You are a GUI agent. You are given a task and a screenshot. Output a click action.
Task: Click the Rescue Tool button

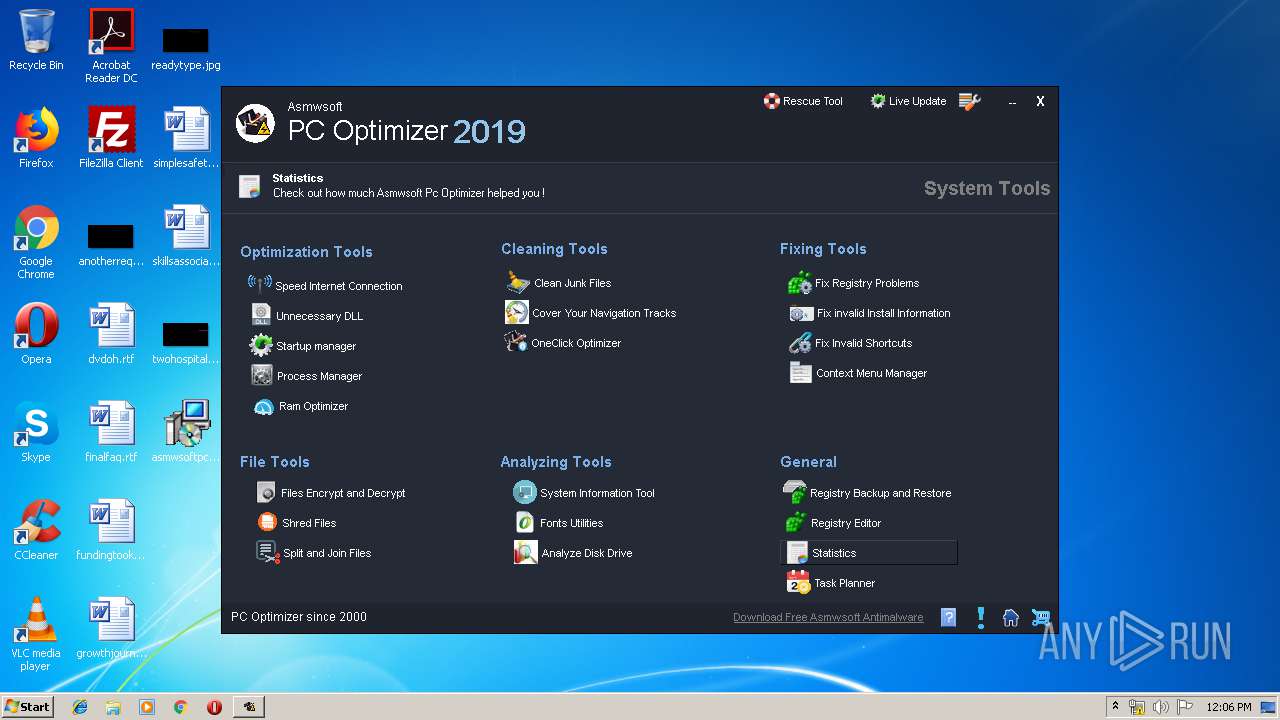pos(803,101)
